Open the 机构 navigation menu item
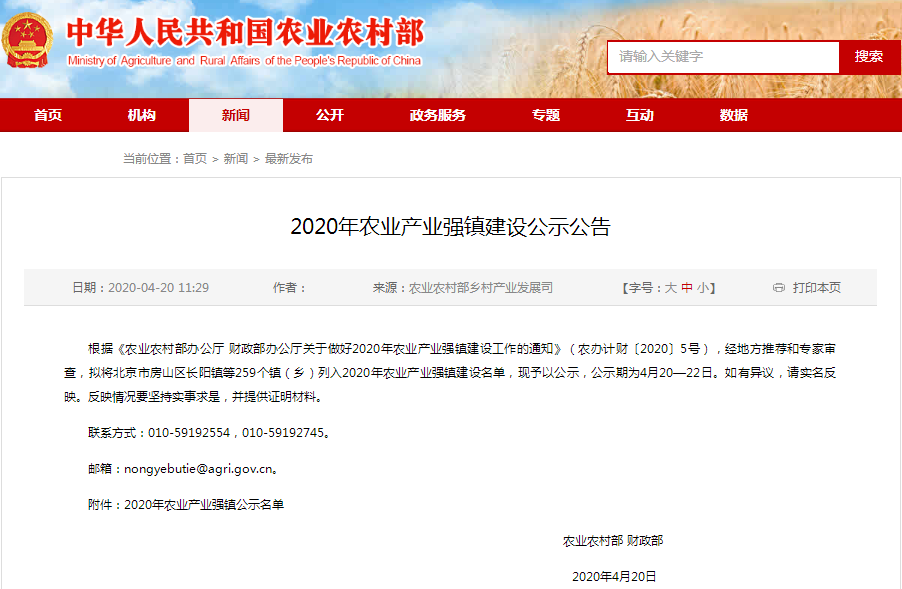 141,115
